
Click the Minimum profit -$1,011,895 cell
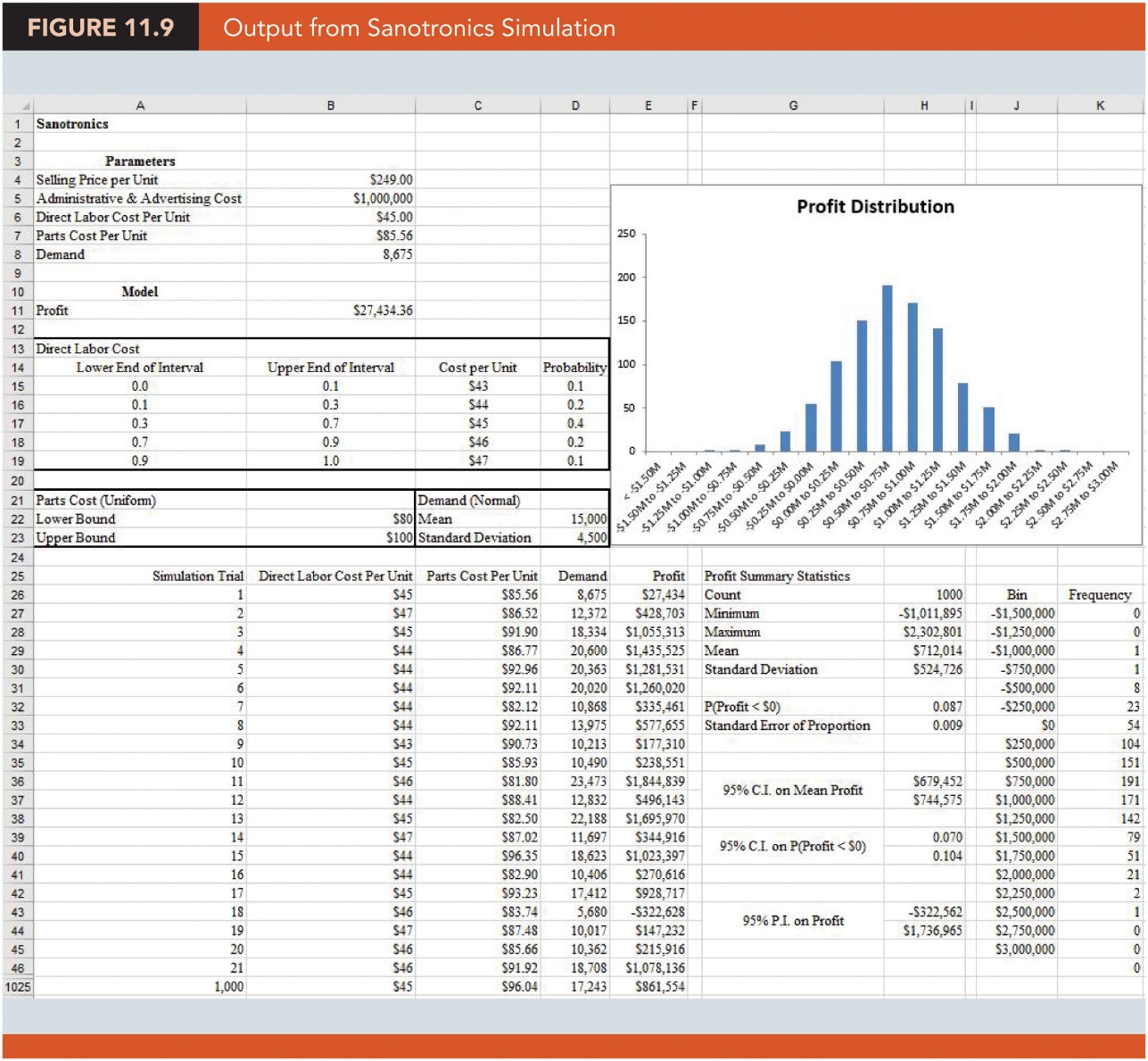pos(923,613)
